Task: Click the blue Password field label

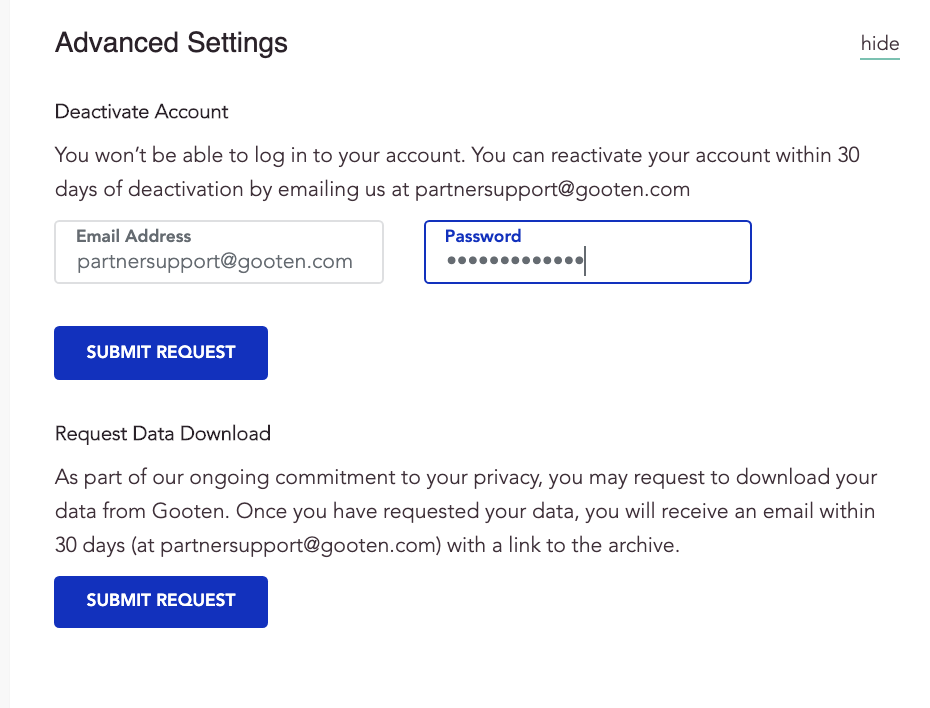Action: (x=483, y=236)
